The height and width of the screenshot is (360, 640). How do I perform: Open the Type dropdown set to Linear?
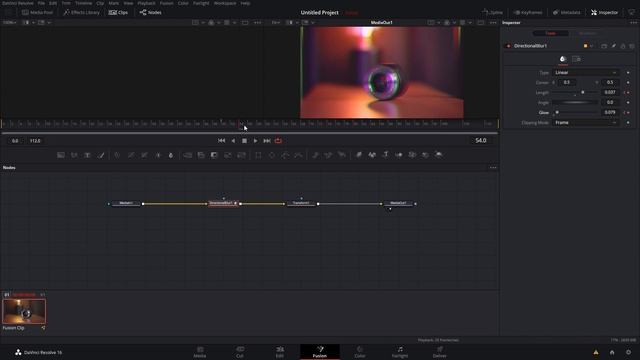pyautogui.click(x=586, y=72)
